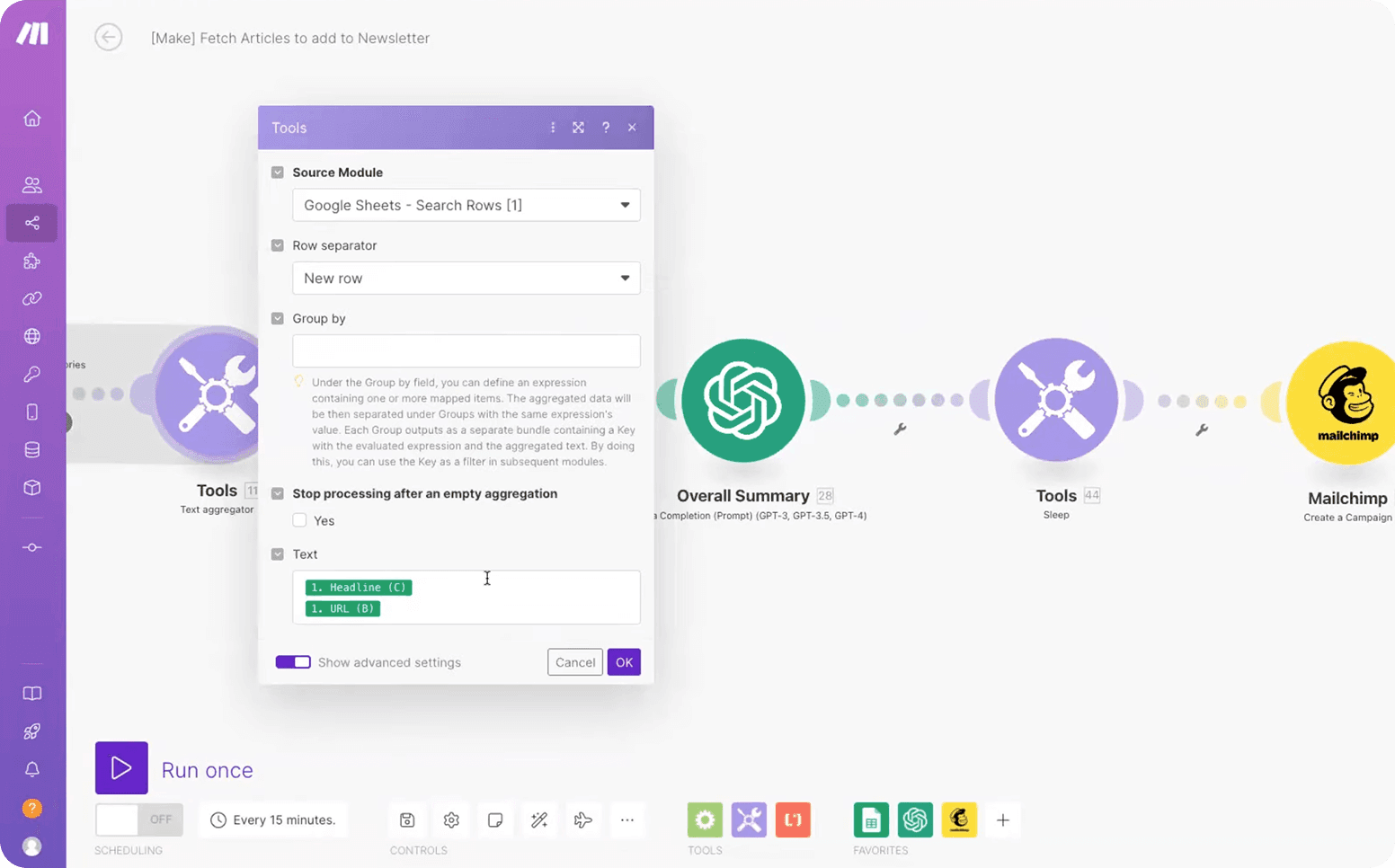Click the Tools Sleep module
Image resolution: width=1395 pixels, height=868 pixels.
(1055, 400)
